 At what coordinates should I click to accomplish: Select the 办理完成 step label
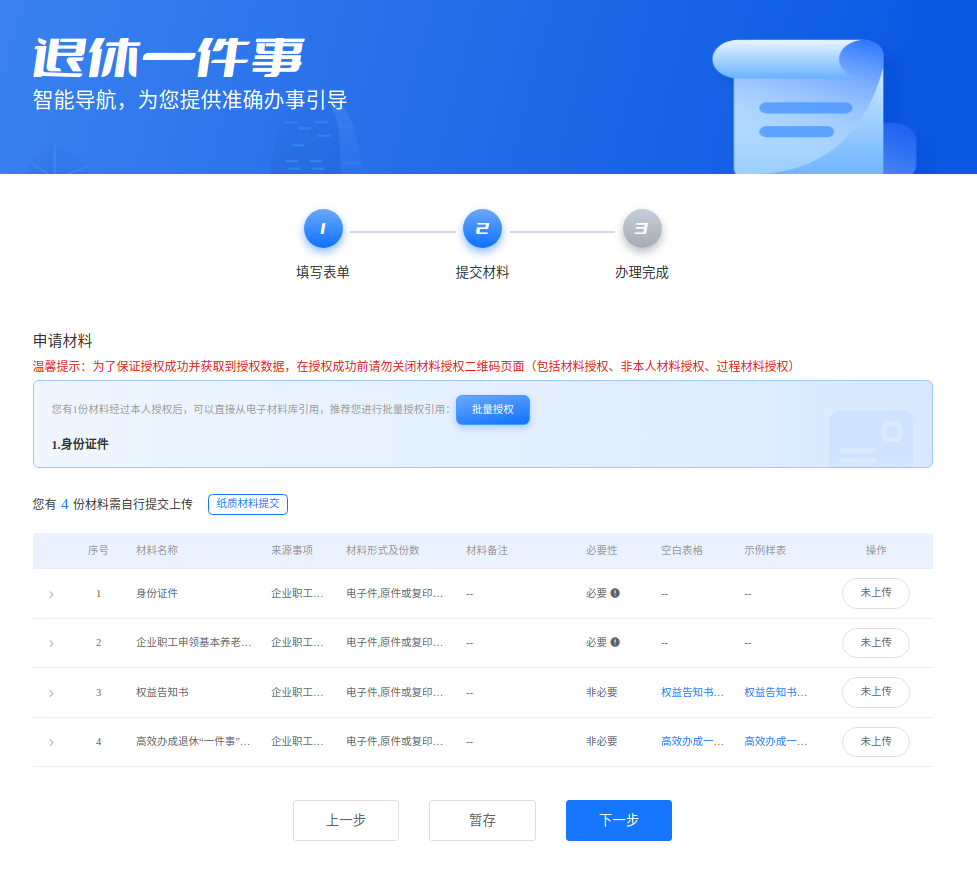(641, 269)
